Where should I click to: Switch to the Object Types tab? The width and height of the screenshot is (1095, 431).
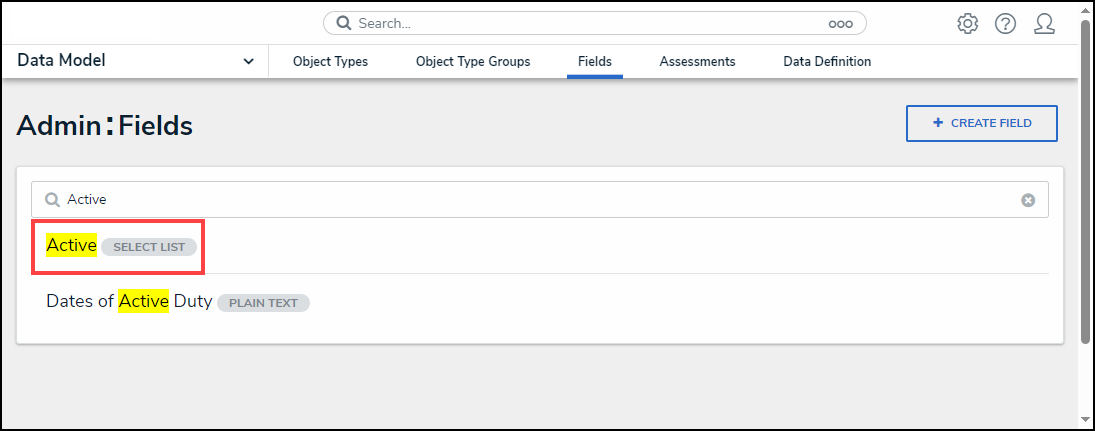(330, 62)
